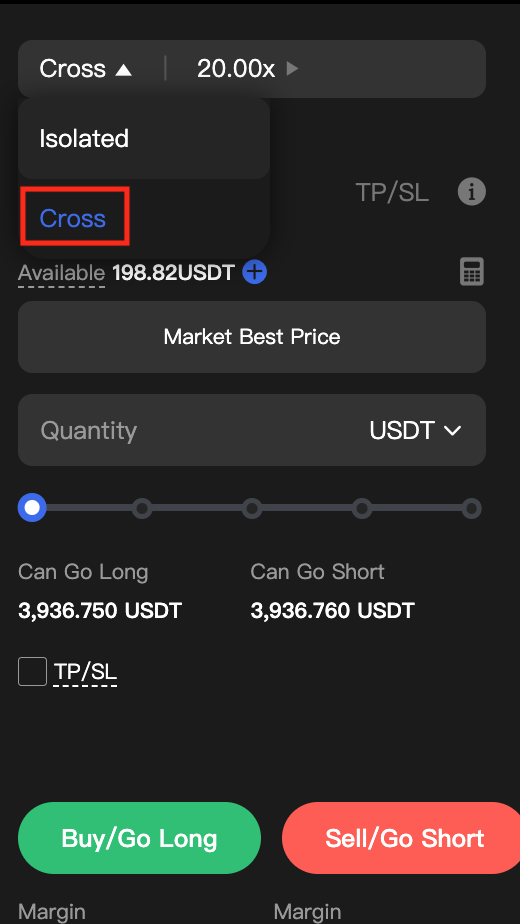
Task: Click the TP/SL info icon
Action: [472, 193]
